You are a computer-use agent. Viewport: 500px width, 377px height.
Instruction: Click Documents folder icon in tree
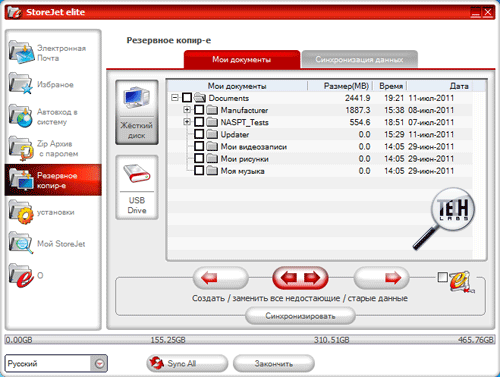tap(200, 98)
